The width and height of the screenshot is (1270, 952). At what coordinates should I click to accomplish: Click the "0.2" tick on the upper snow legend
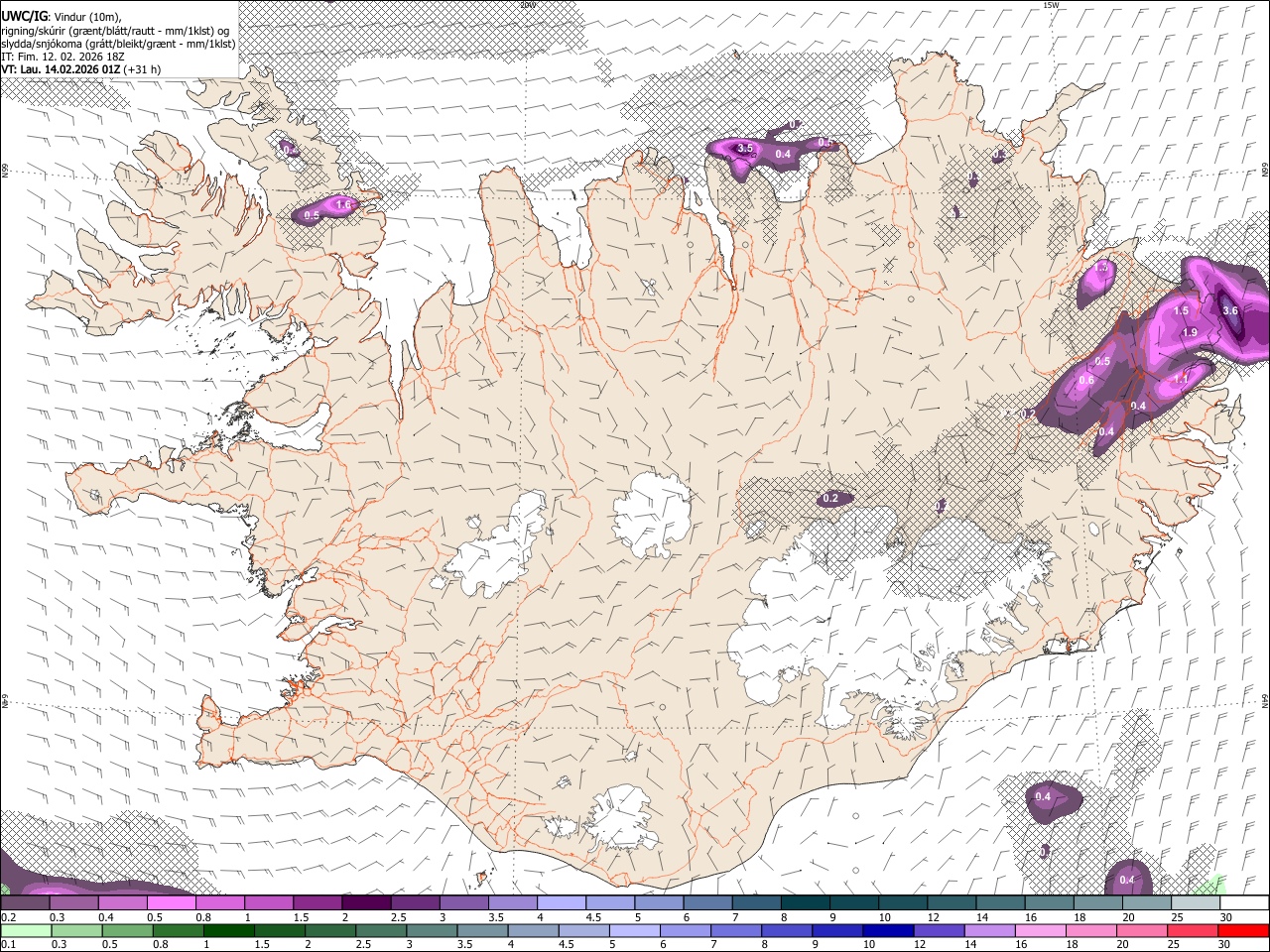tap(8, 917)
